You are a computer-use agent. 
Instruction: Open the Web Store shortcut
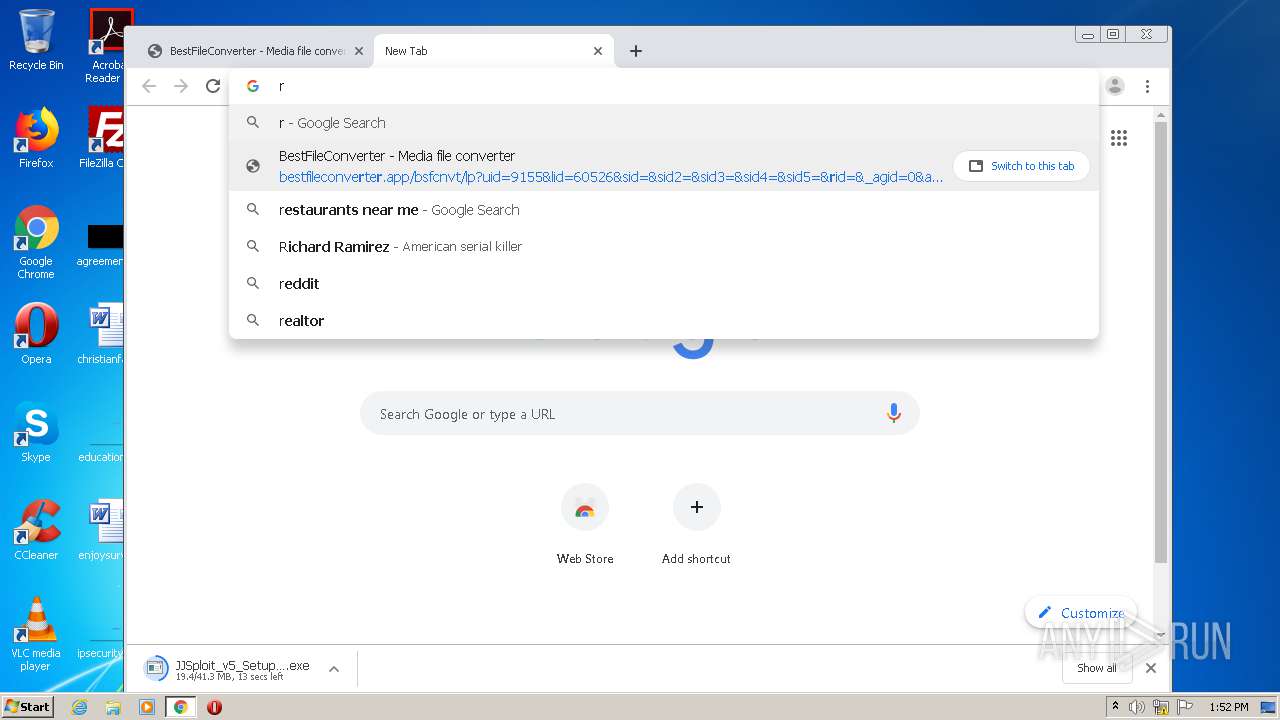coord(585,525)
